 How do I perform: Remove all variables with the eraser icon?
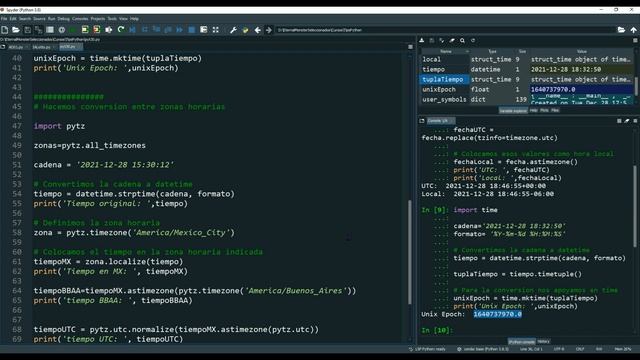452,40
